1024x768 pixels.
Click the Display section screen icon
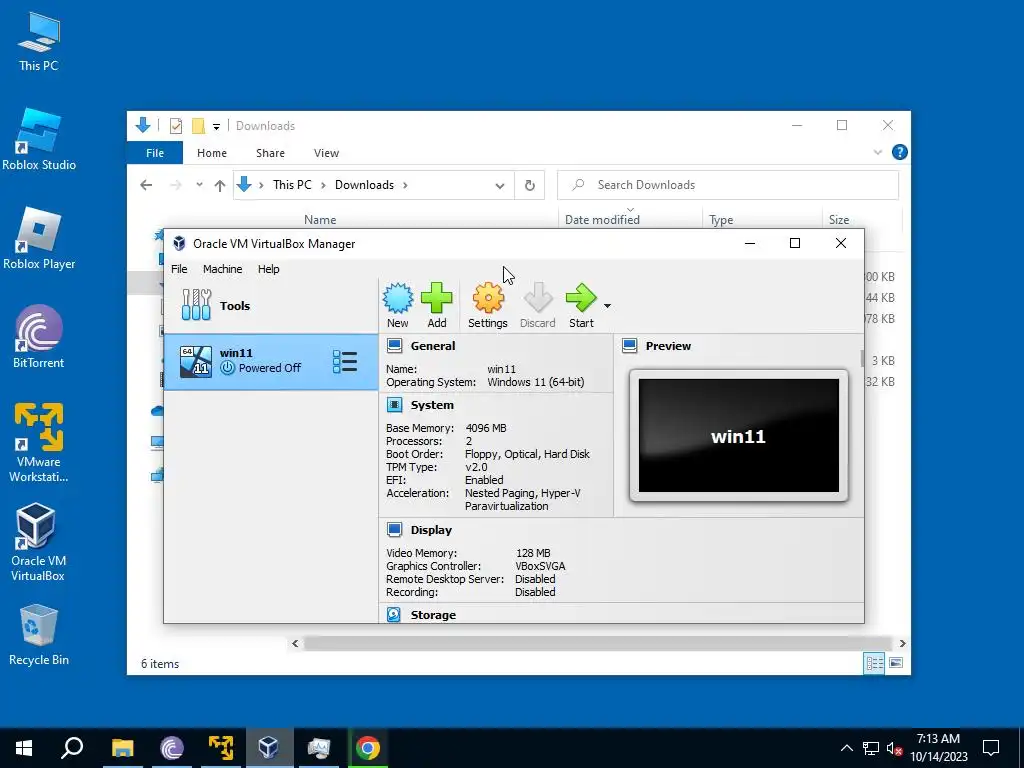[394, 530]
